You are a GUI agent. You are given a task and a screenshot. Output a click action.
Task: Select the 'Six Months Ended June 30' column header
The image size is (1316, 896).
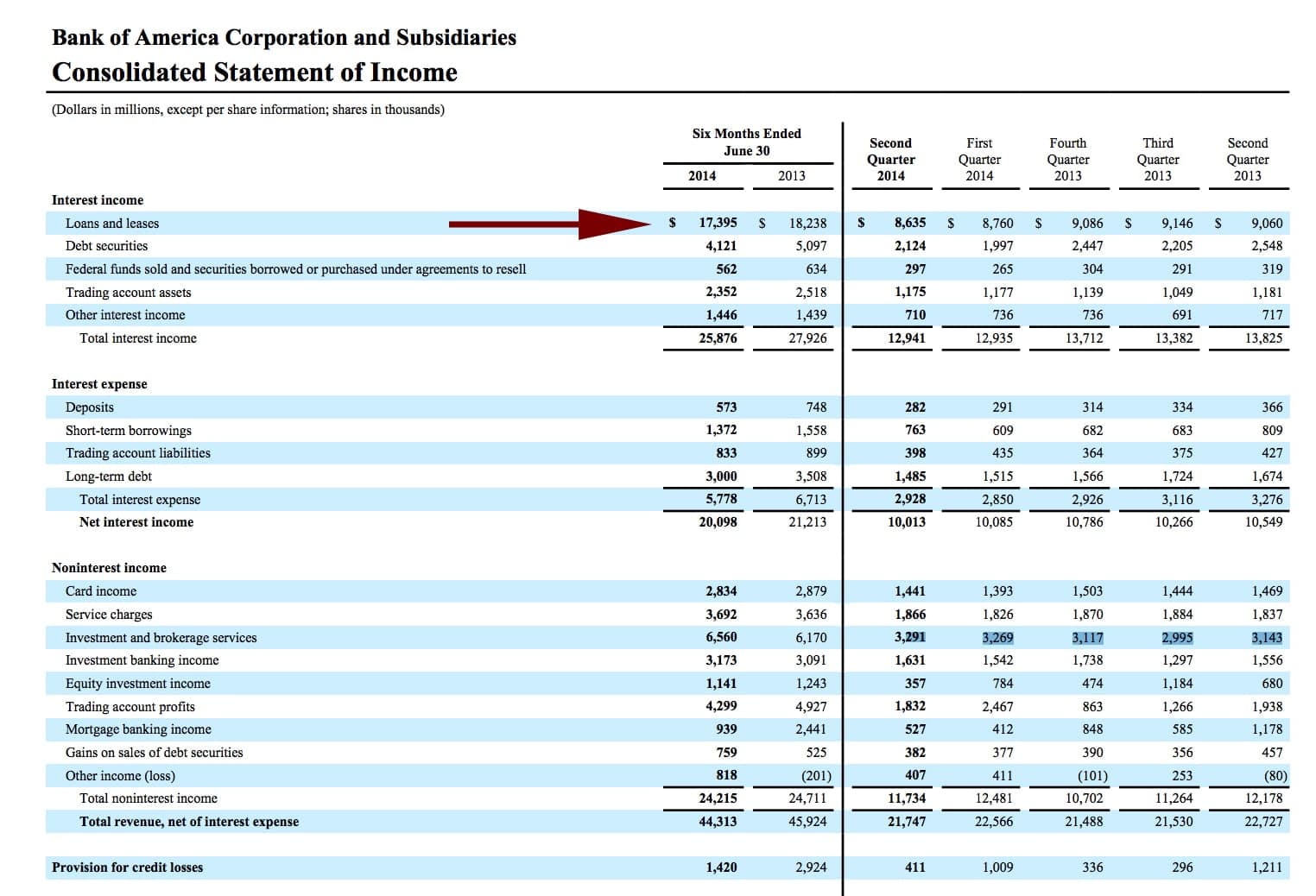point(747,142)
